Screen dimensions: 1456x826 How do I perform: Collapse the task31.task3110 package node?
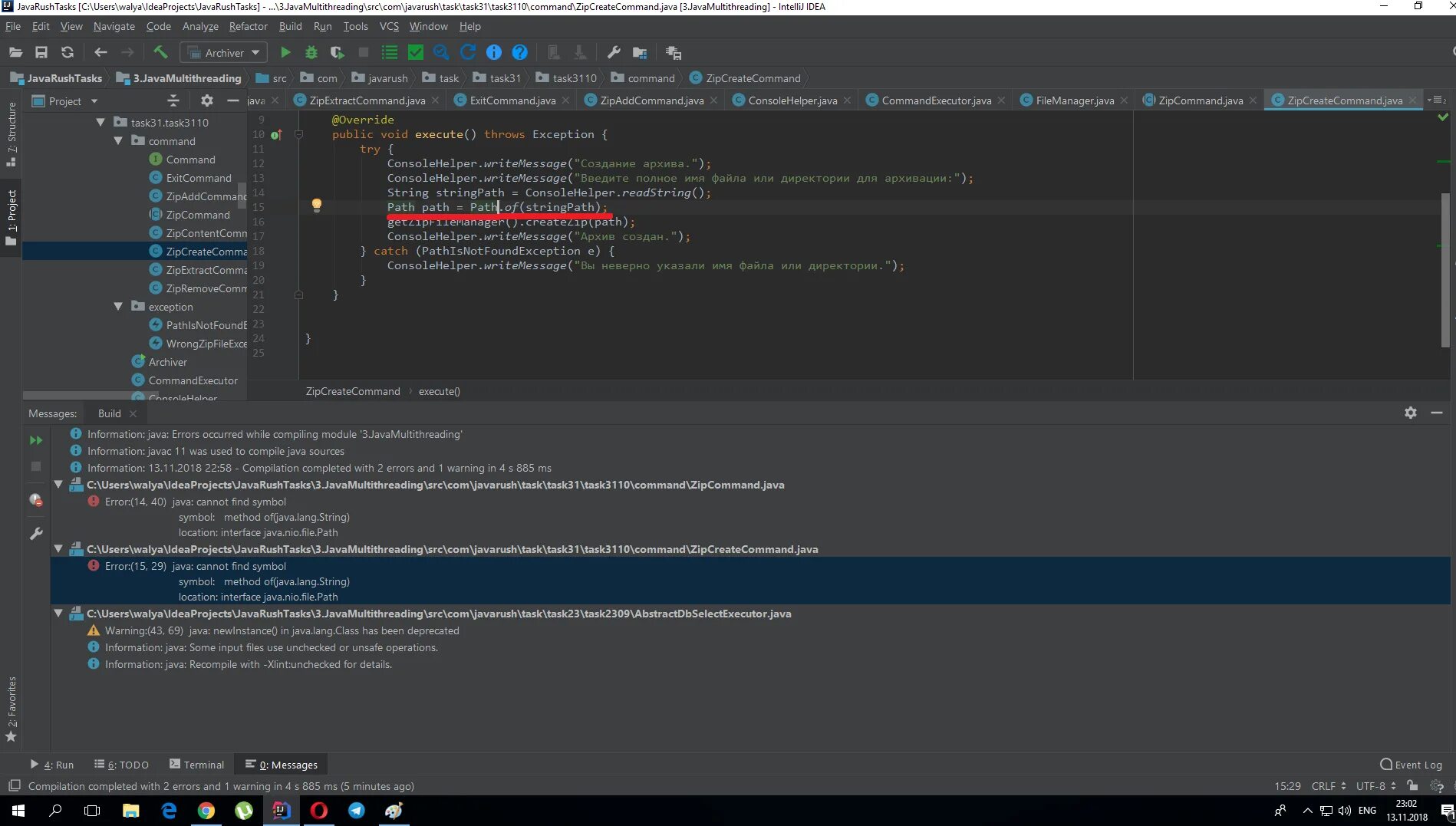click(100, 122)
